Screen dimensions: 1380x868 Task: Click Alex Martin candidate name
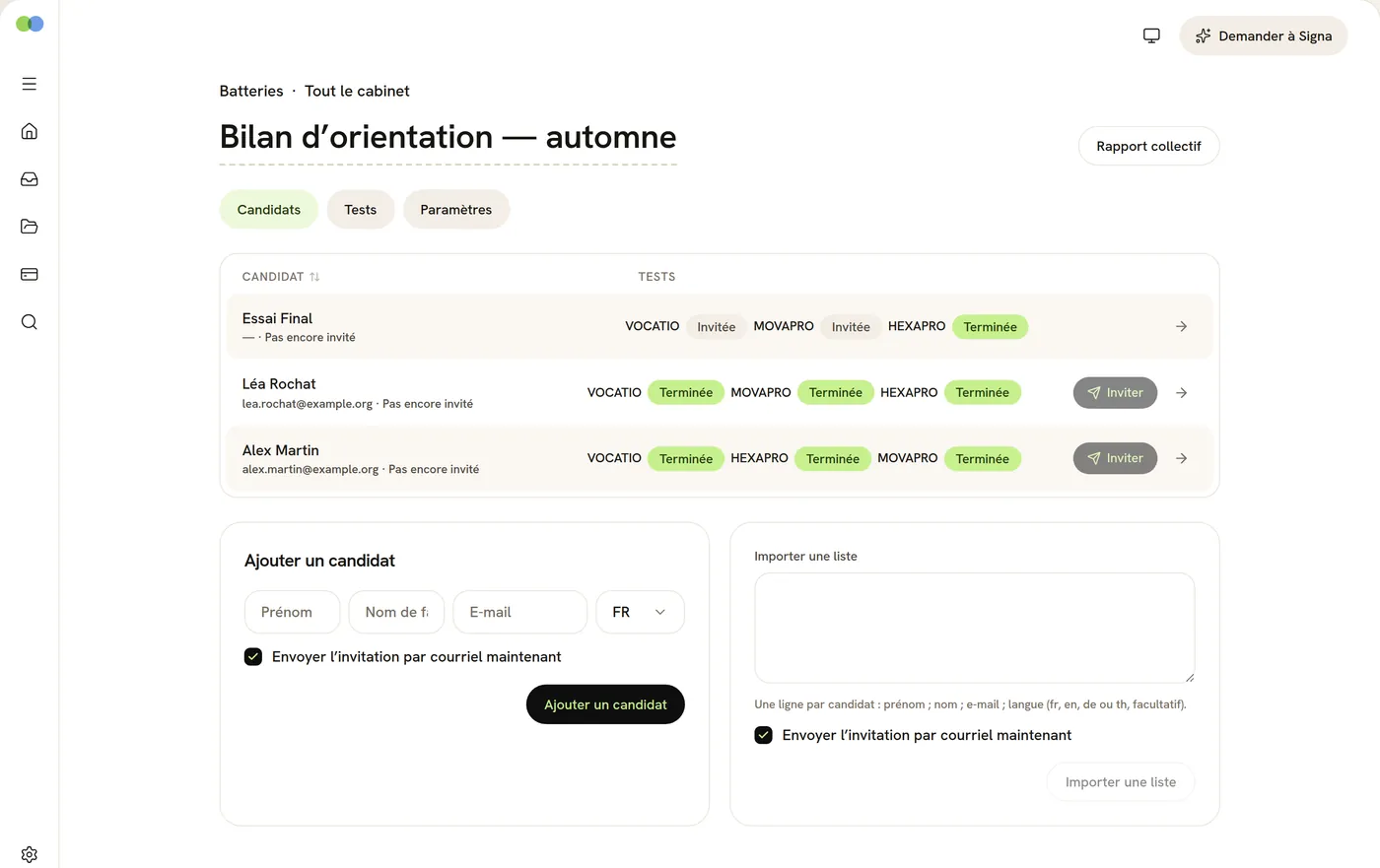[x=281, y=450]
